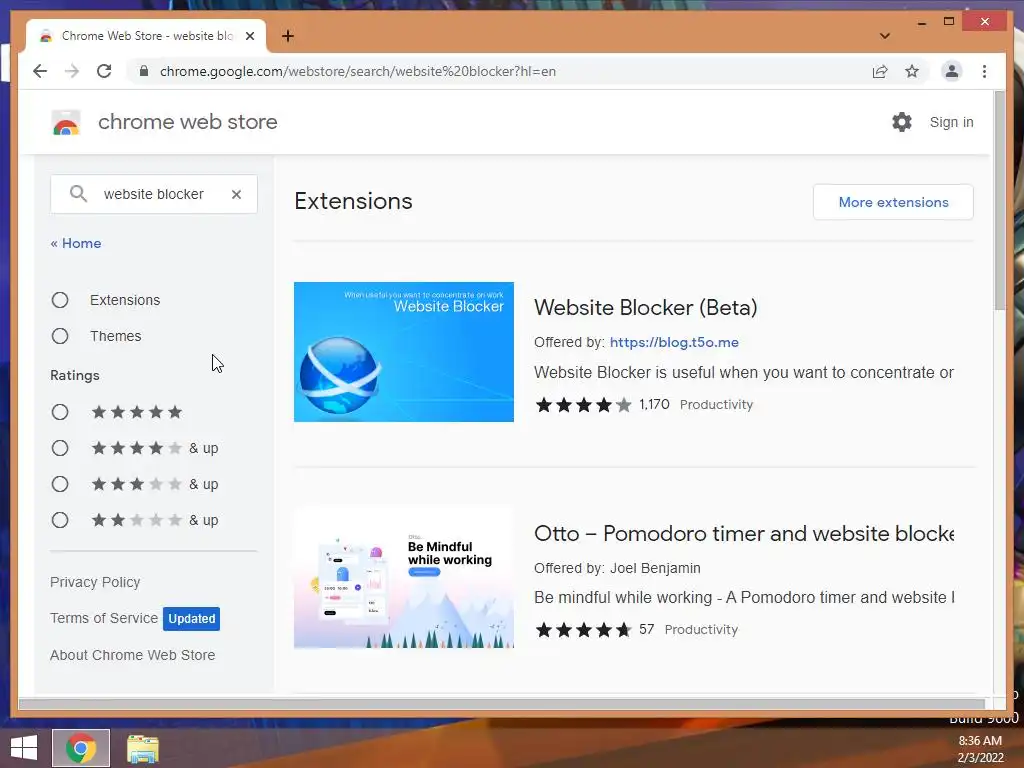View site info via the lock icon

click(144, 71)
